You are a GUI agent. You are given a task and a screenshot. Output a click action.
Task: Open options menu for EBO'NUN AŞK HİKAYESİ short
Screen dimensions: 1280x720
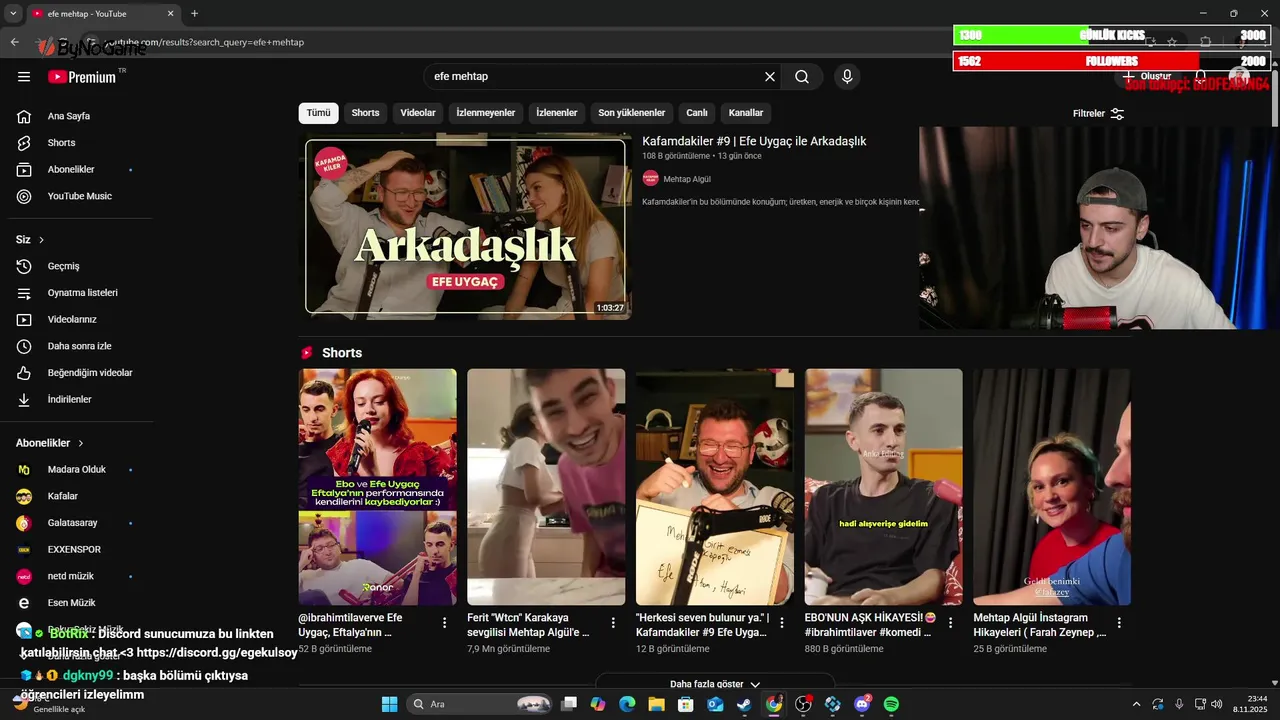point(950,622)
